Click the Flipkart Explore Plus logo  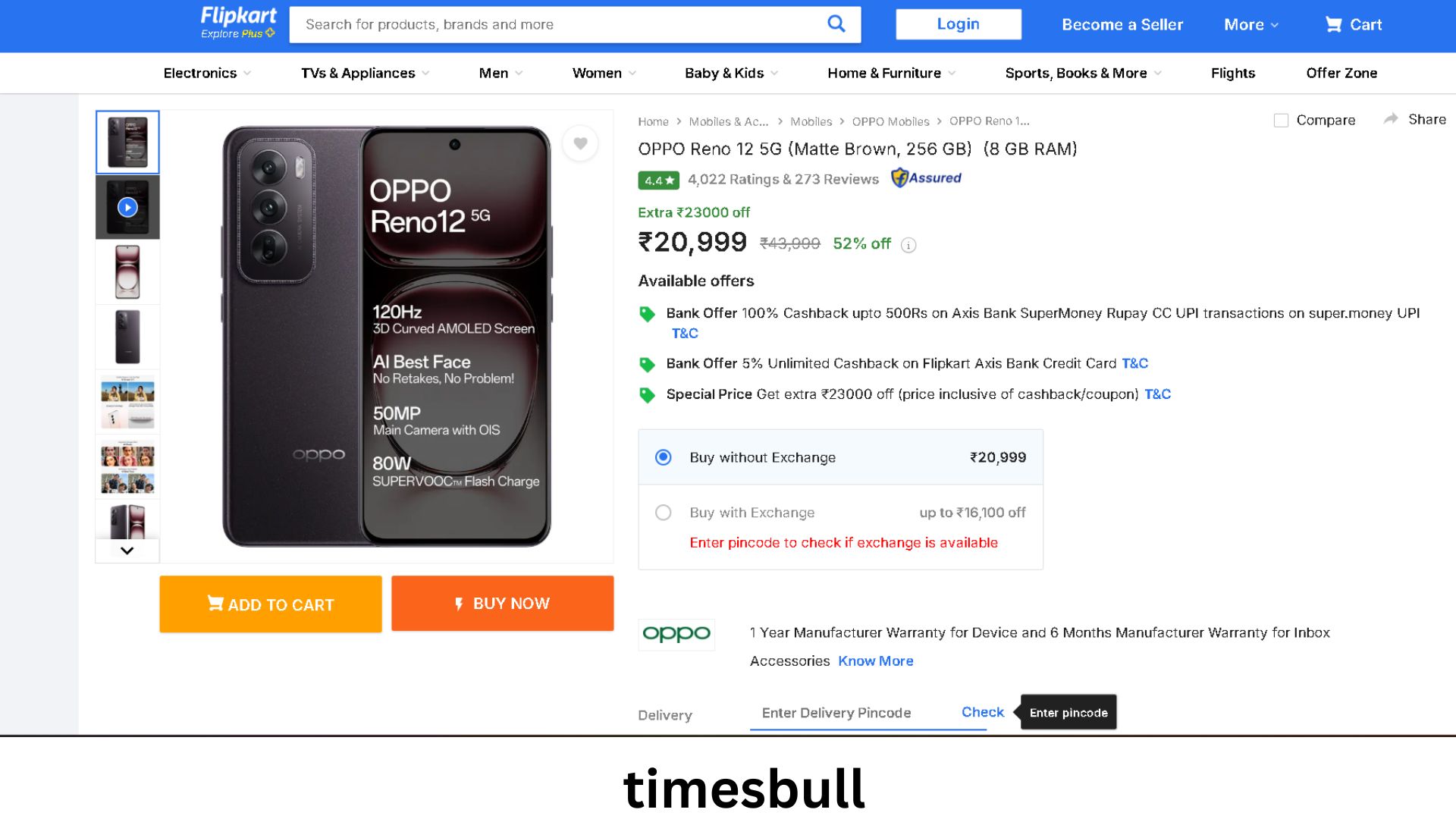point(238,23)
